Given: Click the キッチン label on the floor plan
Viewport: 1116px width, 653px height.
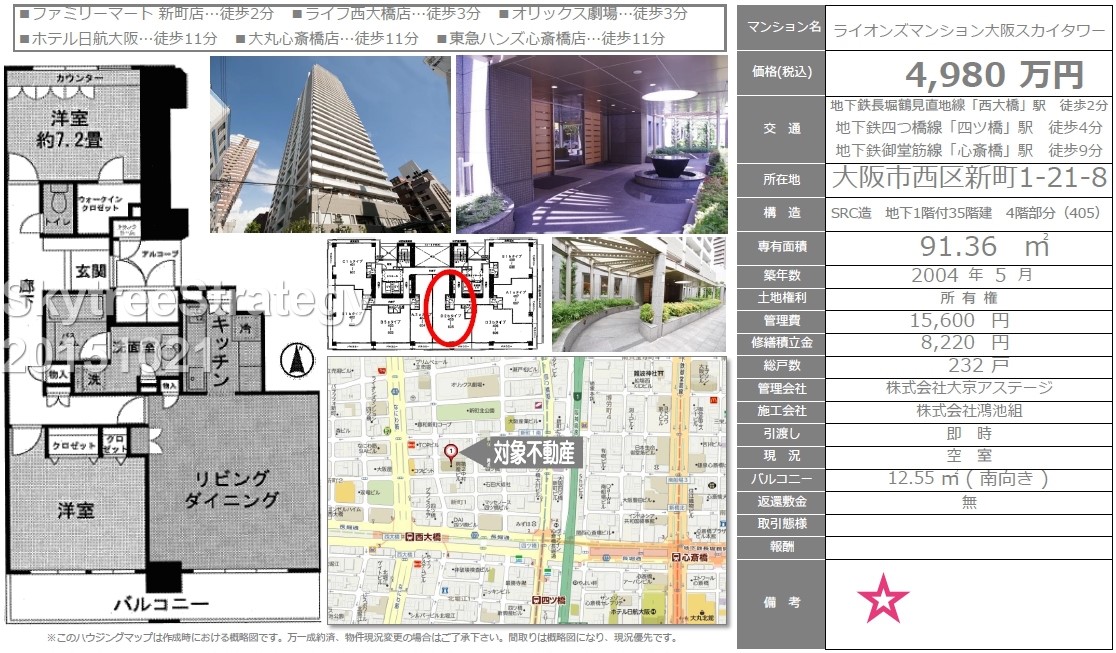Looking at the screenshot, I should point(219,351).
